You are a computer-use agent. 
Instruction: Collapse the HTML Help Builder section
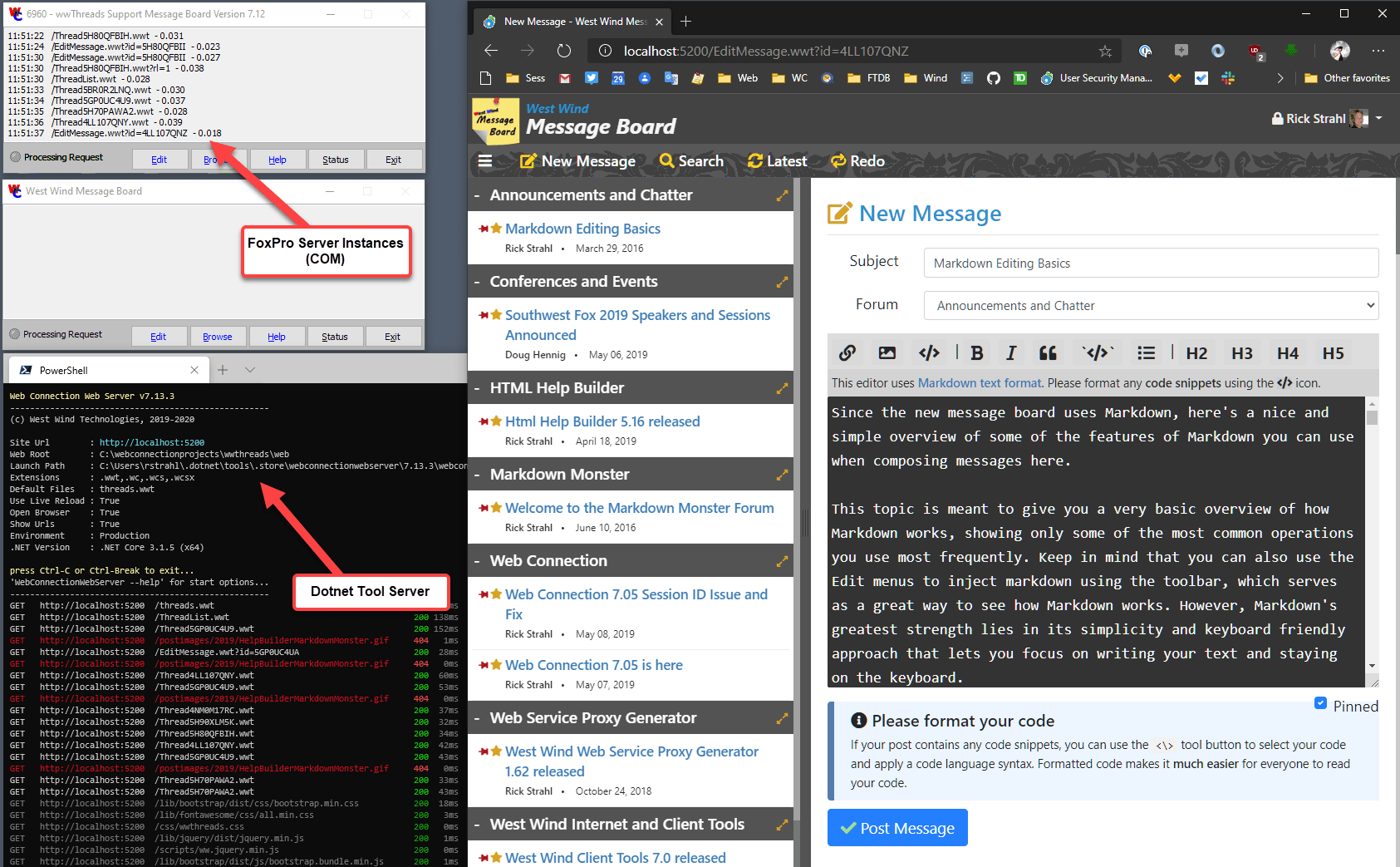click(477, 388)
